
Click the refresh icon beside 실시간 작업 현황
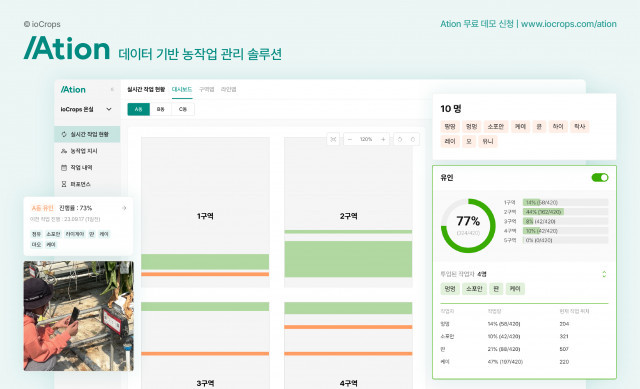click(x=64, y=134)
